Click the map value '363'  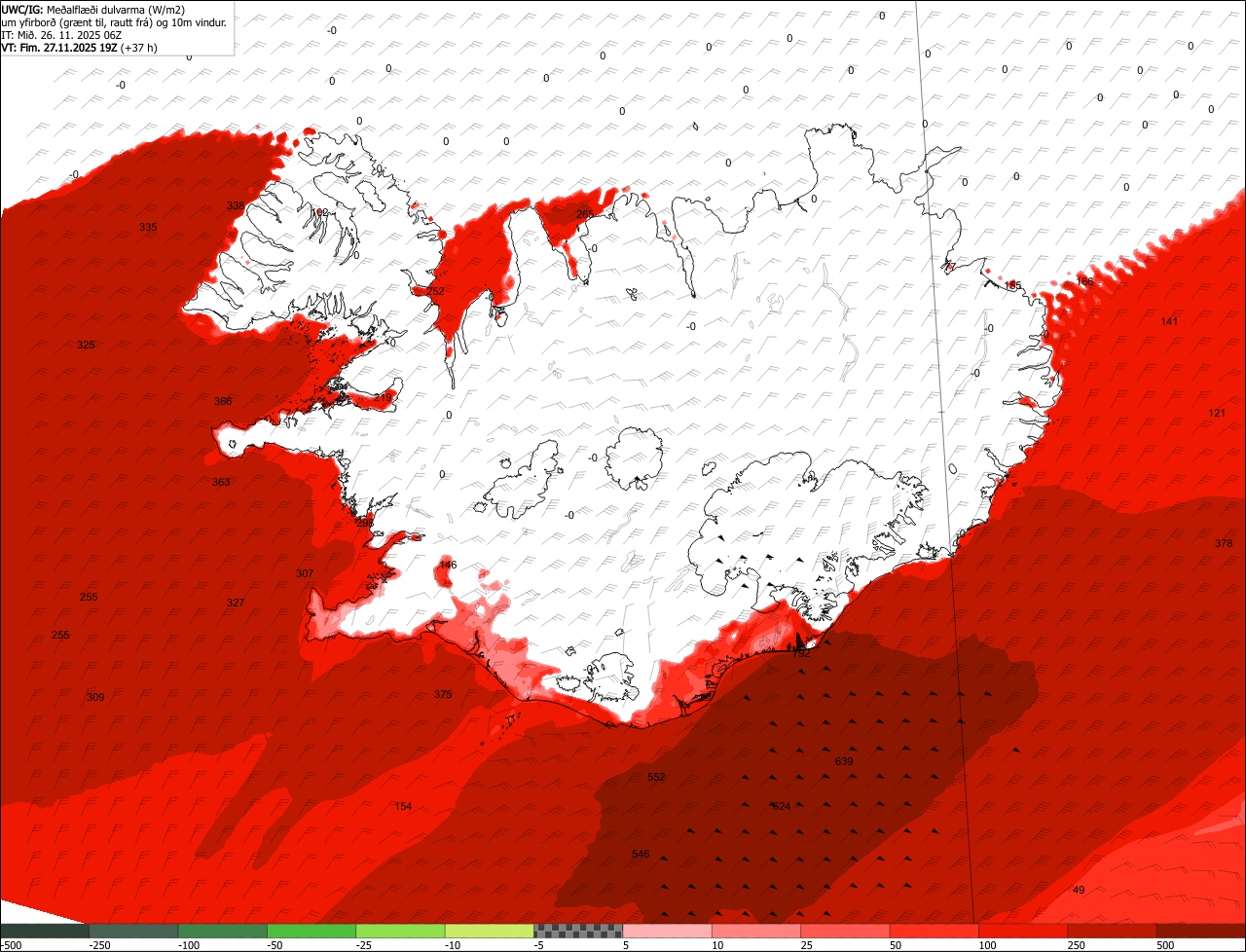pyautogui.click(x=221, y=482)
